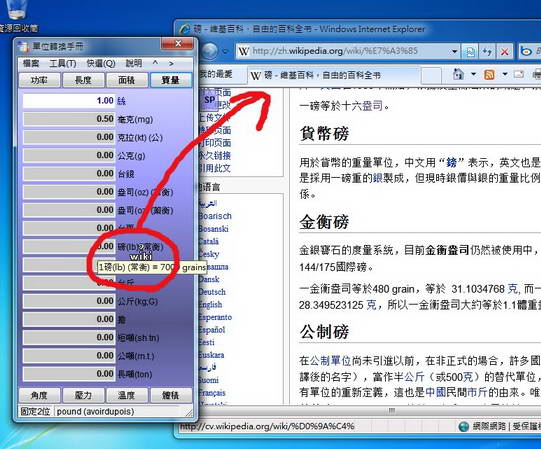Click the 0.50 毫克(mg) value field
Screen dimensions: 541x449
(69, 119)
